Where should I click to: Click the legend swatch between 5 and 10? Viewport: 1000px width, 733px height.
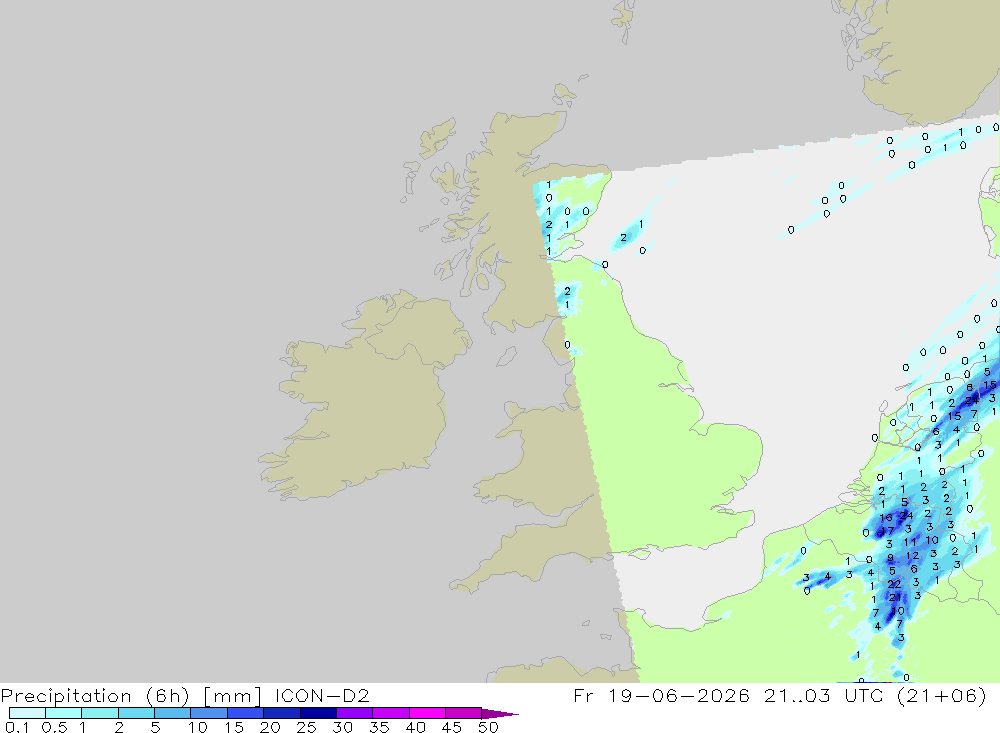click(173, 713)
